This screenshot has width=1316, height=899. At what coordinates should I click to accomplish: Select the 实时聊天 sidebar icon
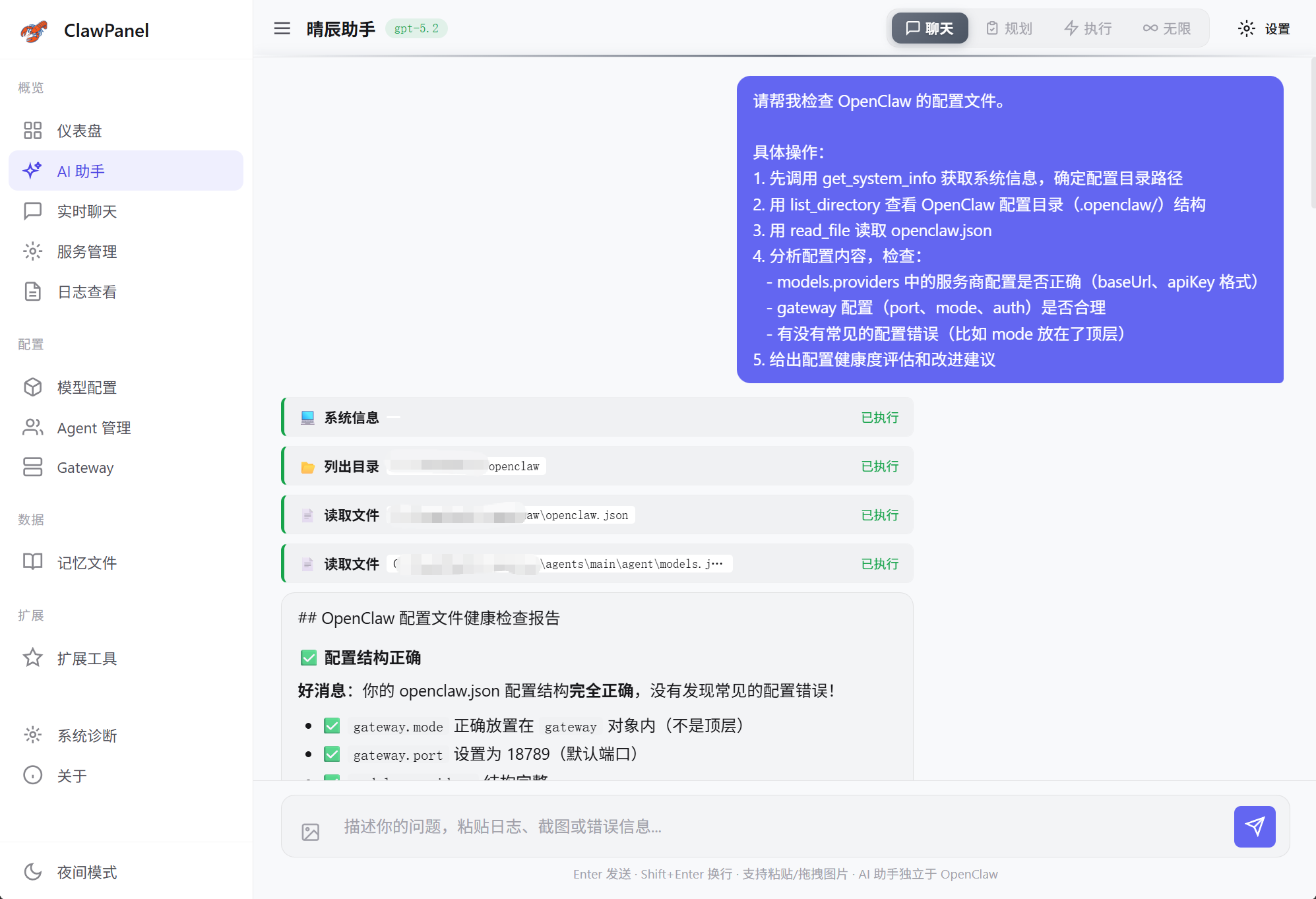click(x=33, y=211)
